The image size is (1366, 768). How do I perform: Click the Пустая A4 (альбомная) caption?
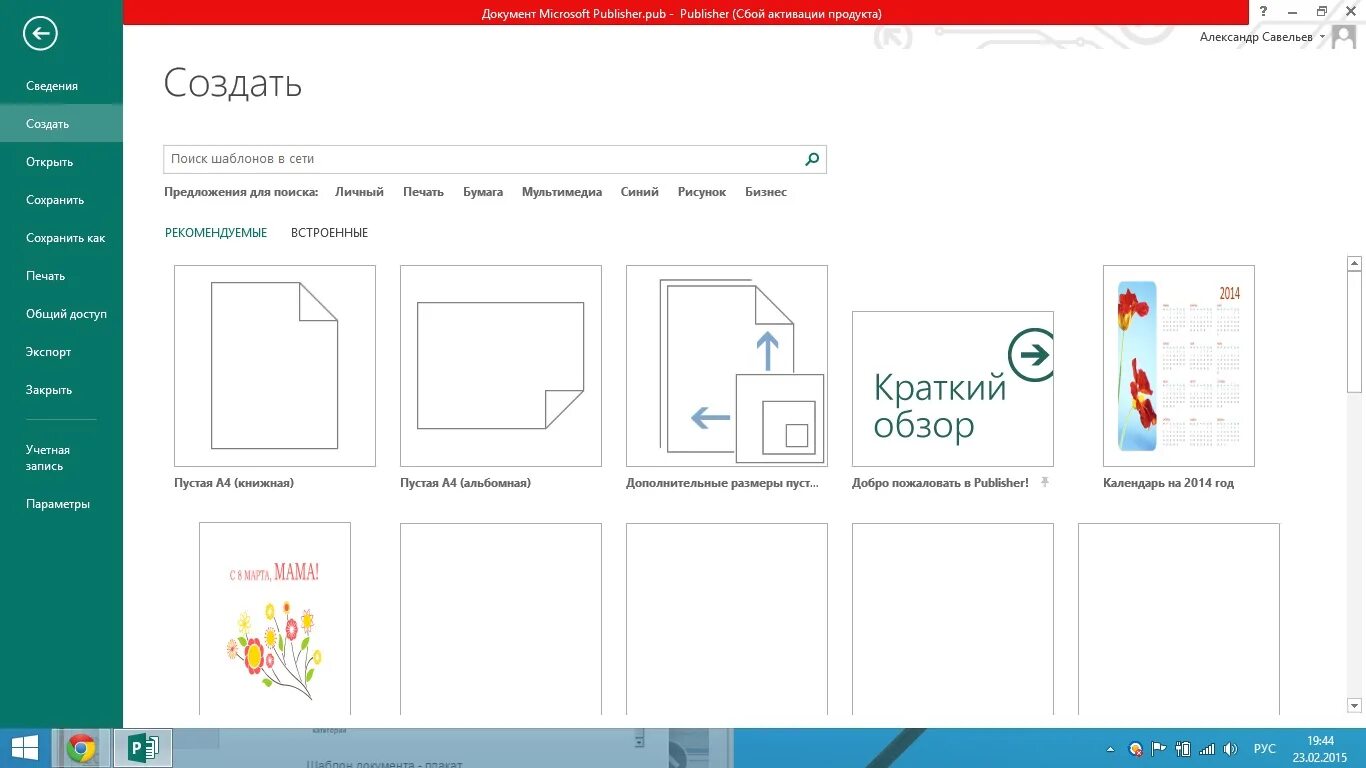pos(465,483)
